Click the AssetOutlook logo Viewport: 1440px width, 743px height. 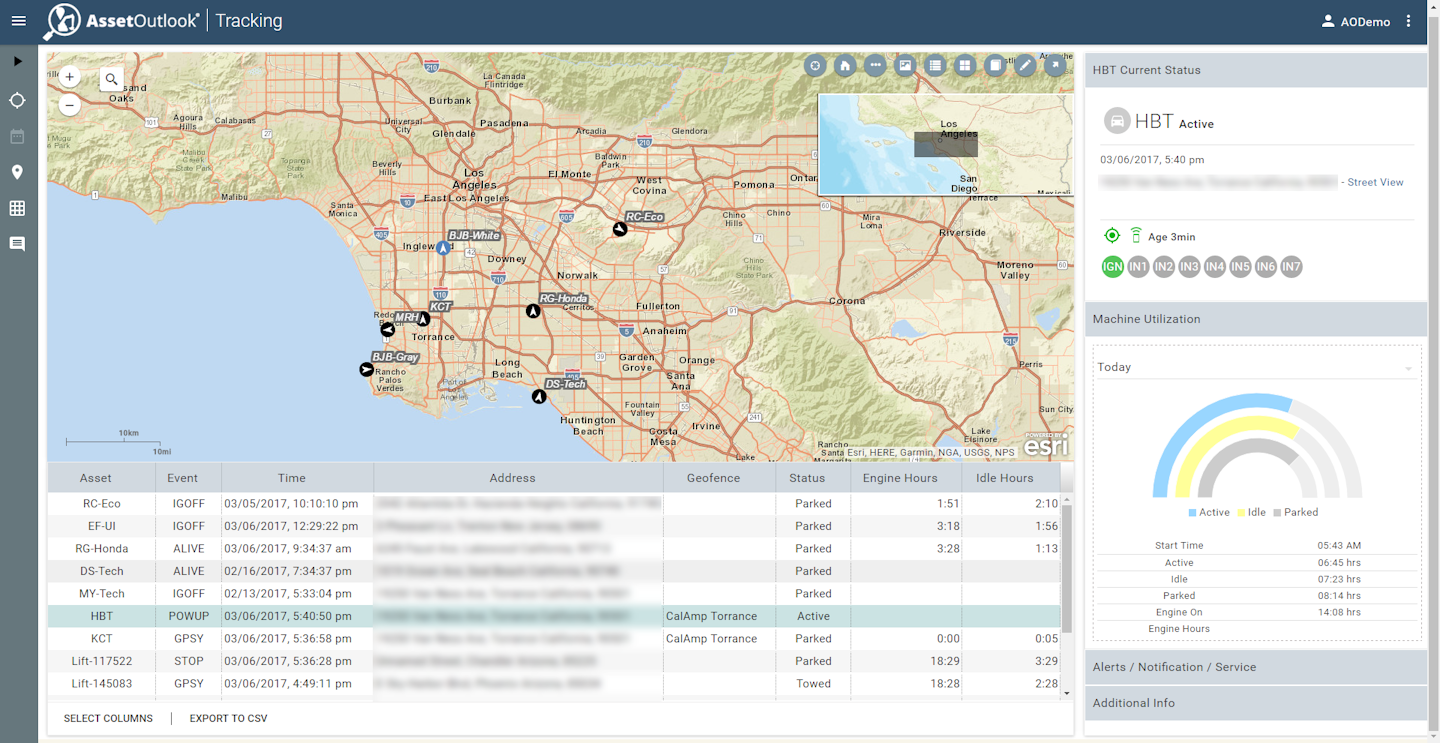click(x=122, y=21)
